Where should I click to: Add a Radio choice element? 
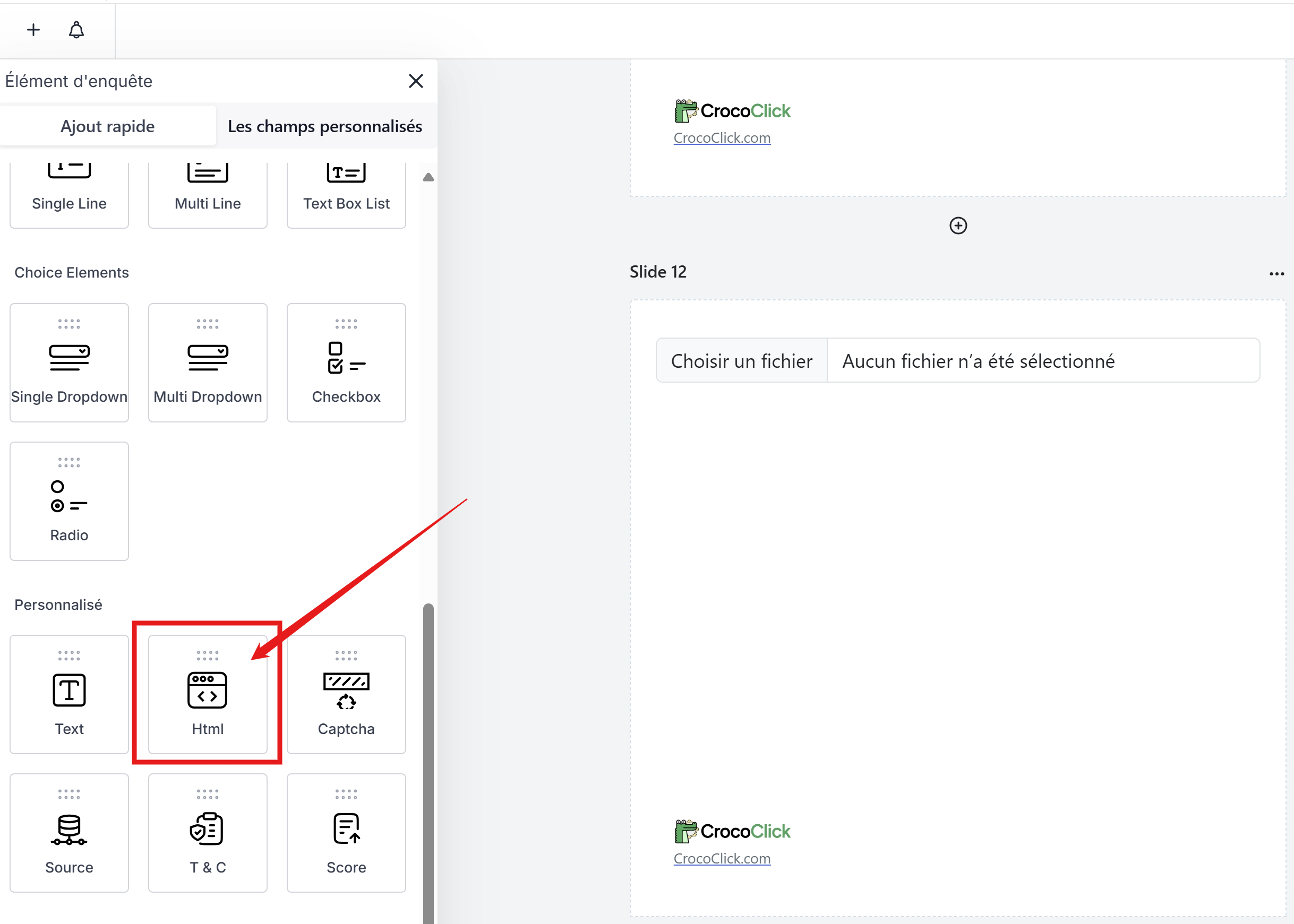[69, 500]
